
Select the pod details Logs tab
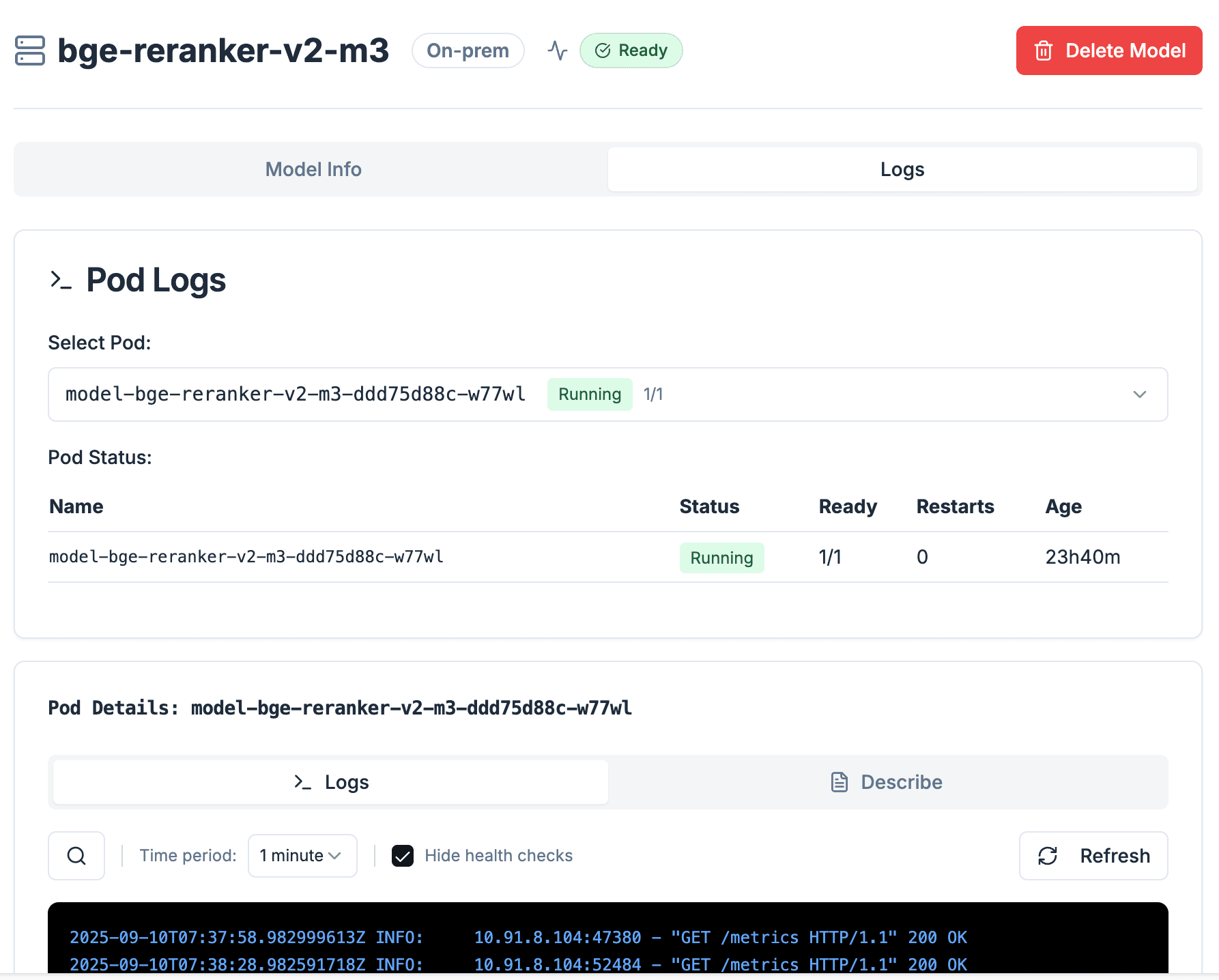(x=331, y=782)
